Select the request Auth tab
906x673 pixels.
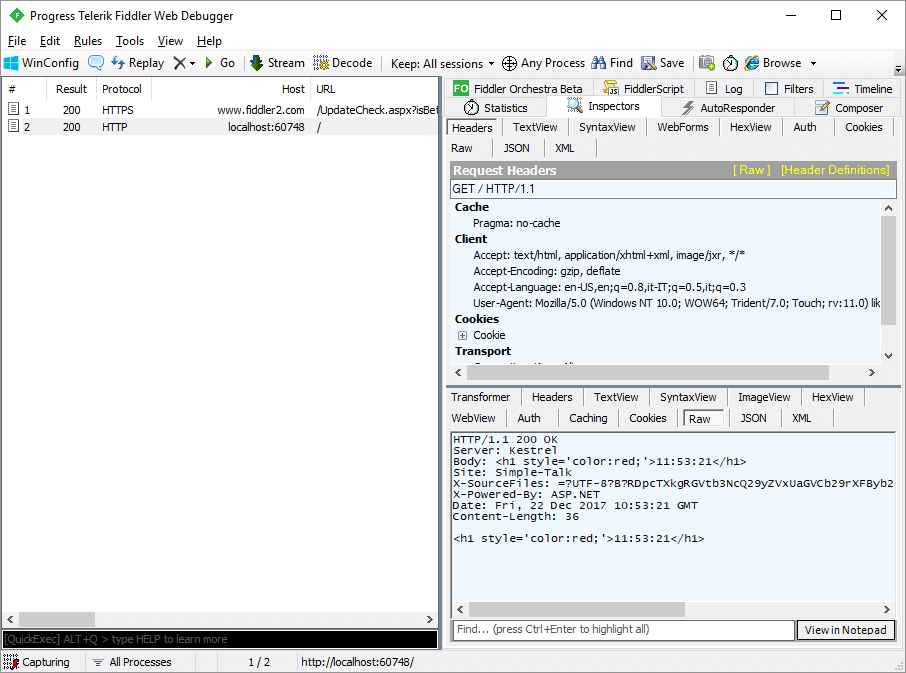(804, 127)
